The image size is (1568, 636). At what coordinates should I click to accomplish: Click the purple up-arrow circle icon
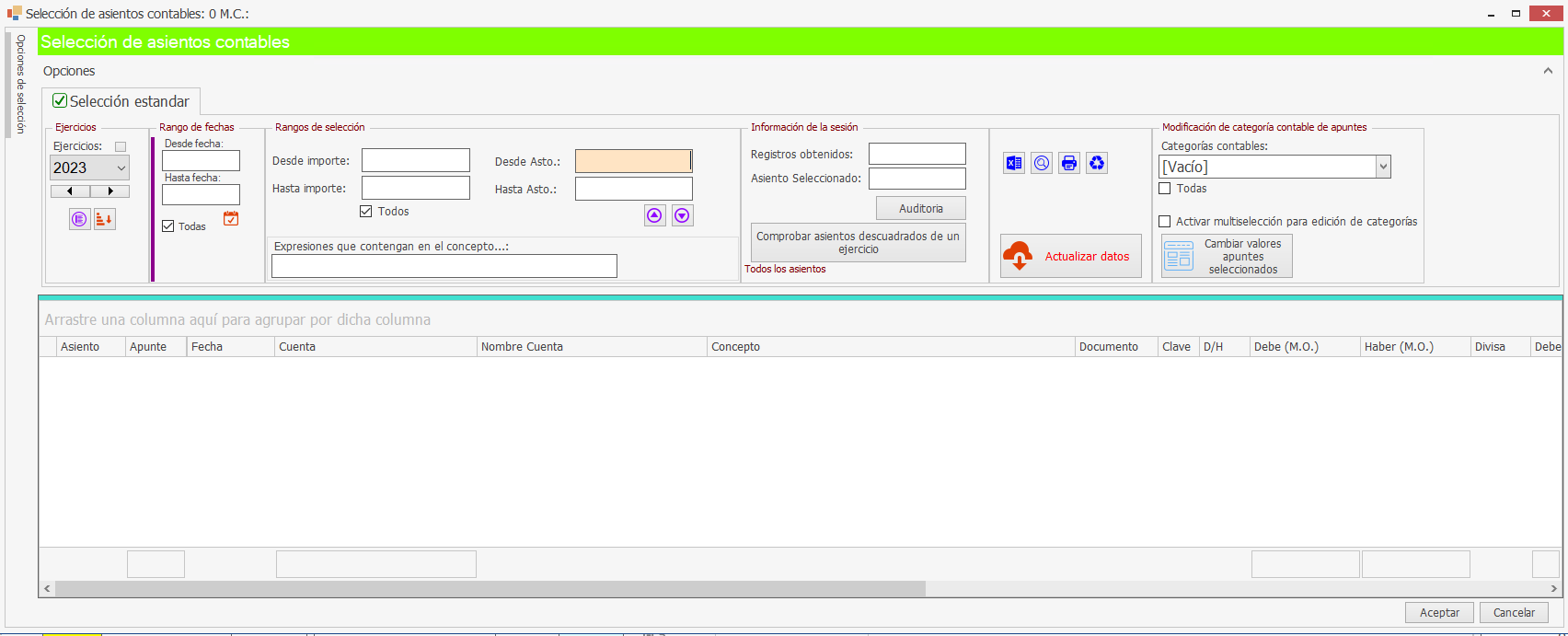pyautogui.click(x=654, y=215)
